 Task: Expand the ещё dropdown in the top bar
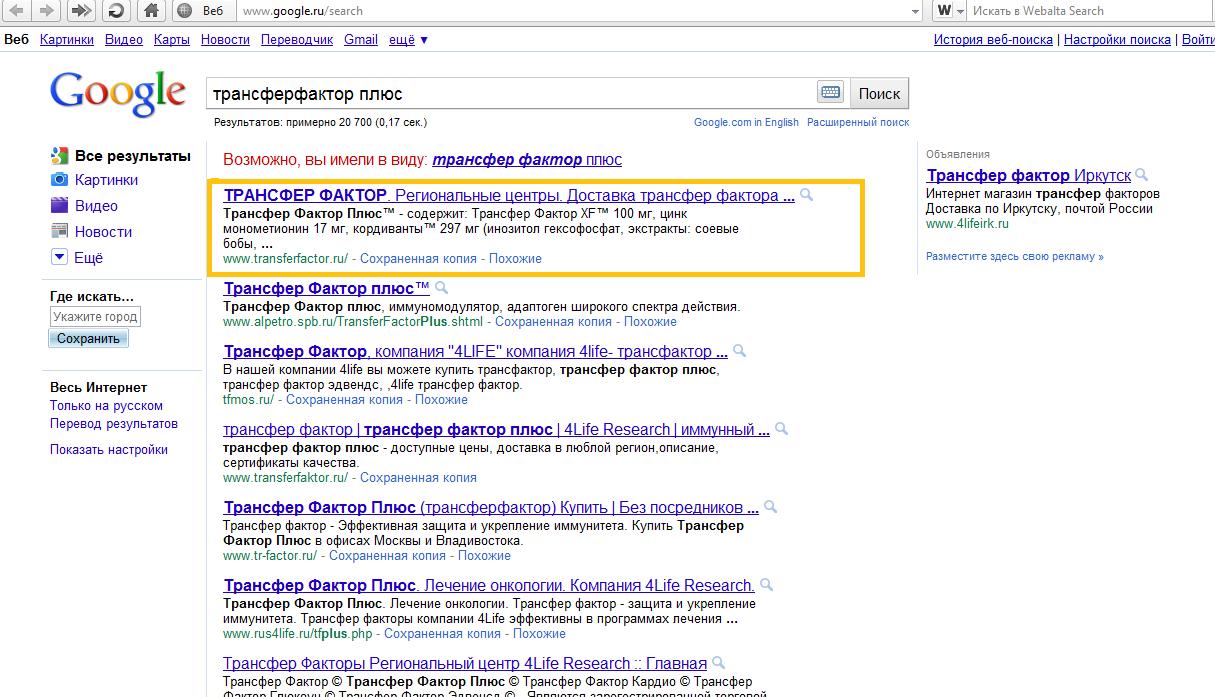408,40
